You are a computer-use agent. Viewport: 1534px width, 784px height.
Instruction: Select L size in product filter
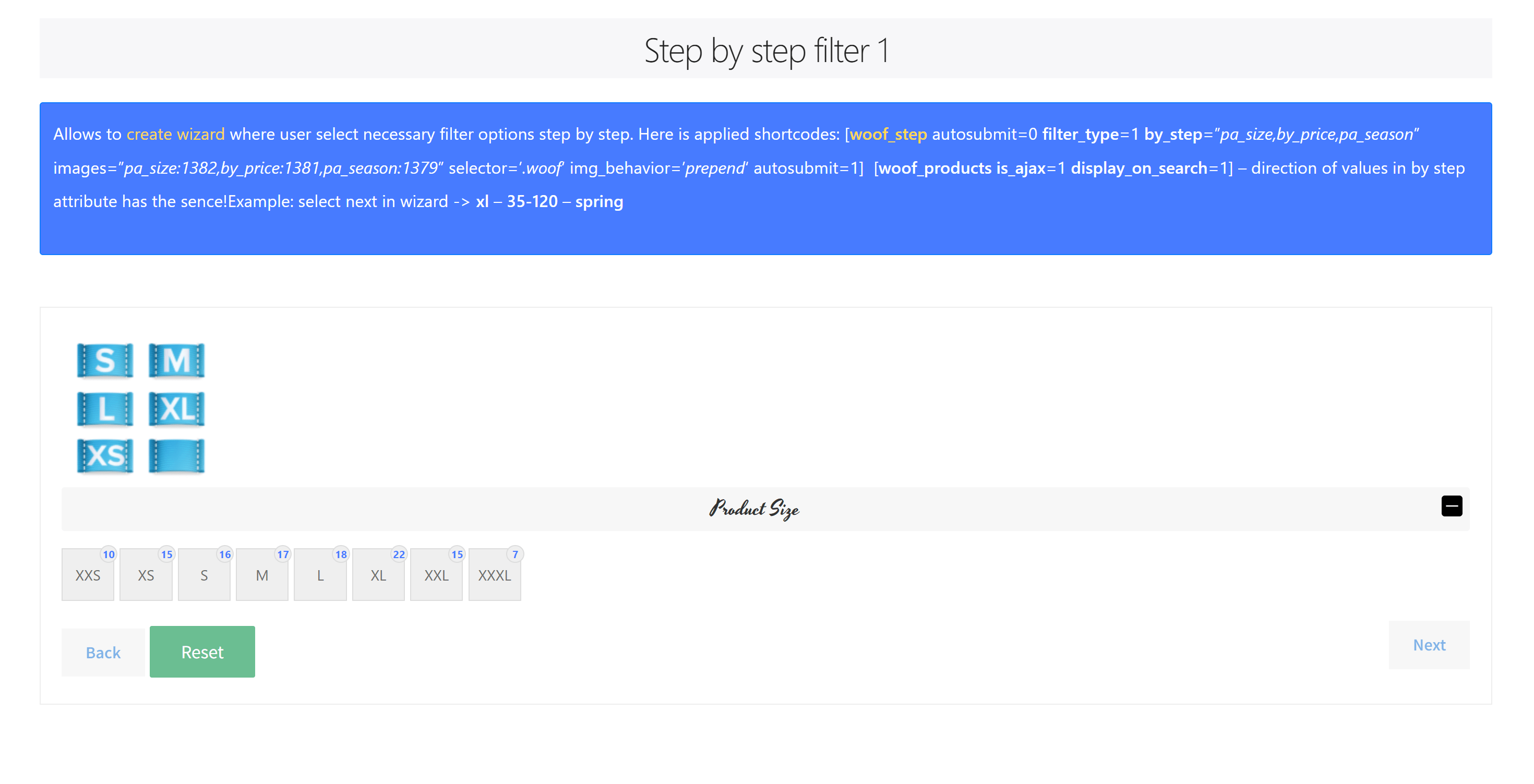click(319, 575)
